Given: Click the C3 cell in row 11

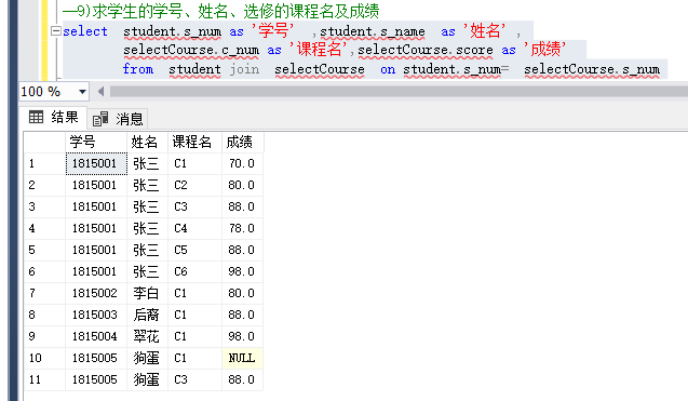Looking at the screenshot, I should (195, 380).
